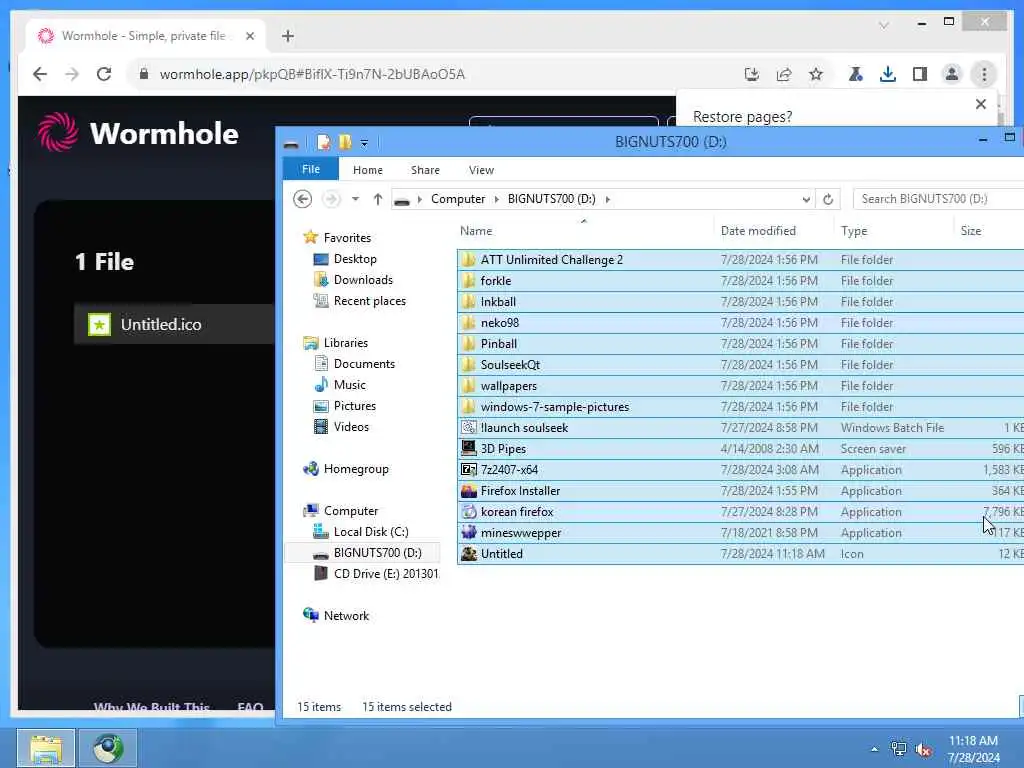Select Desktop in Favorites
Viewport: 1024px width, 768px height.
tap(355, 259)
